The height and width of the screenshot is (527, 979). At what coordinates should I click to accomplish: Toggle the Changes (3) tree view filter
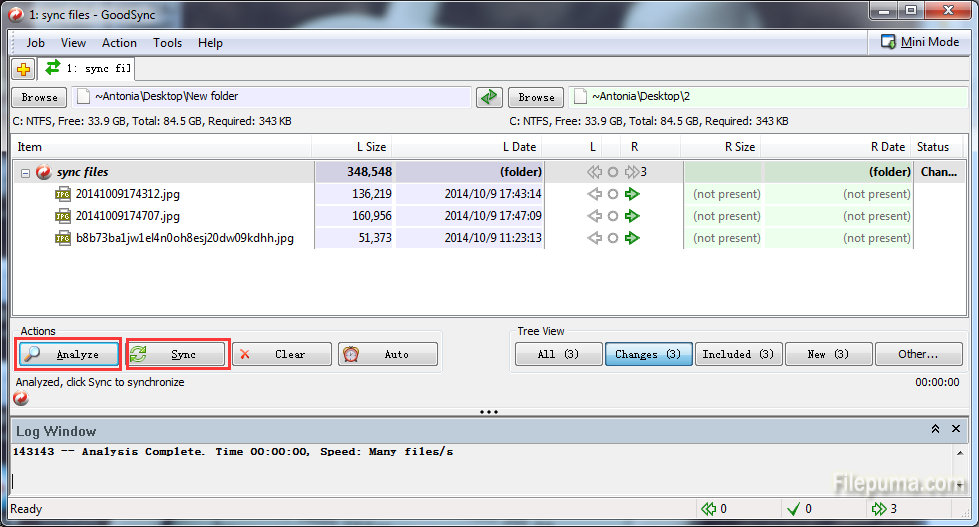click(x=647, y=354)
